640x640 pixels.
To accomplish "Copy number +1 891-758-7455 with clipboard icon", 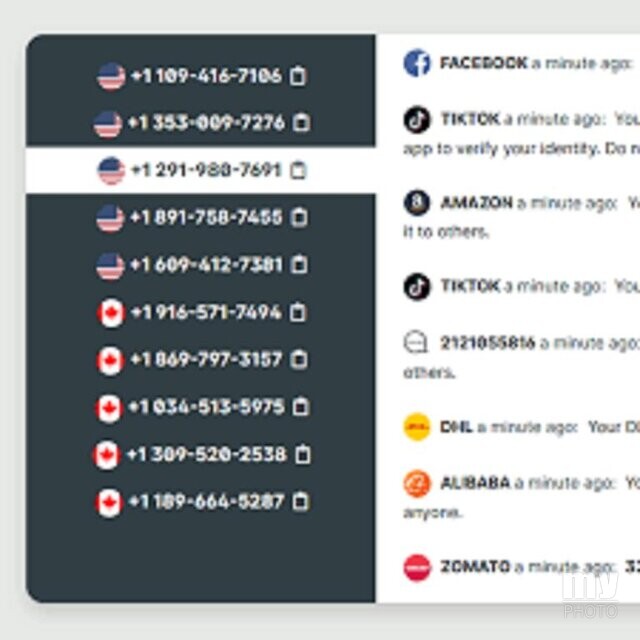I will [299, 217].
